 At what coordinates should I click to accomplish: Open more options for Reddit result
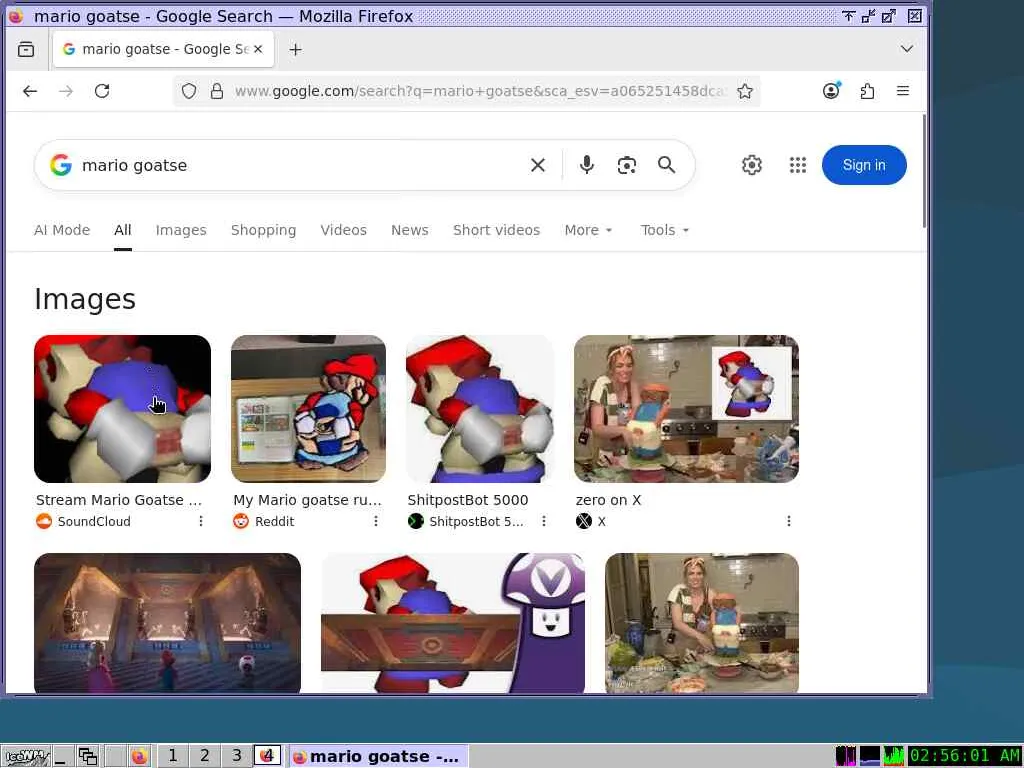point(376,521)
